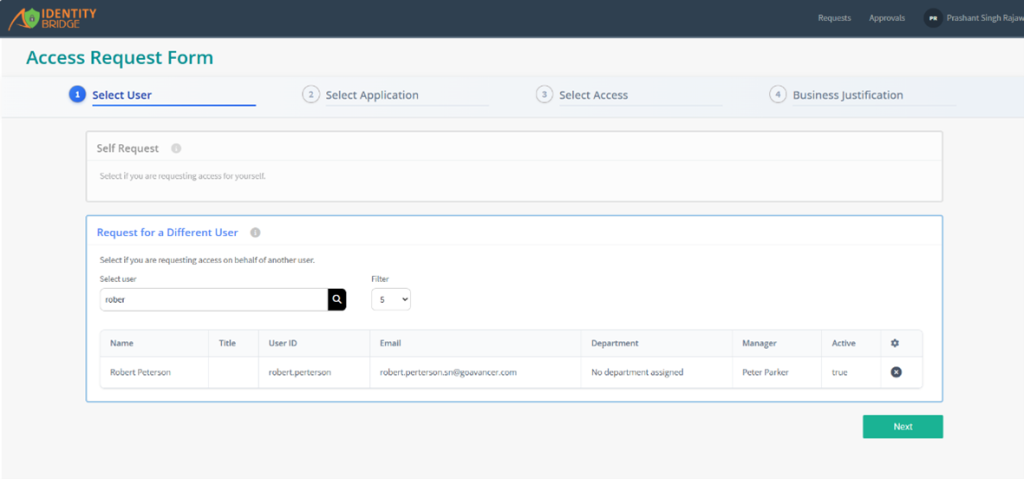
Task: Click the Access Request Form page title
Action: click(x=120, y=58)
